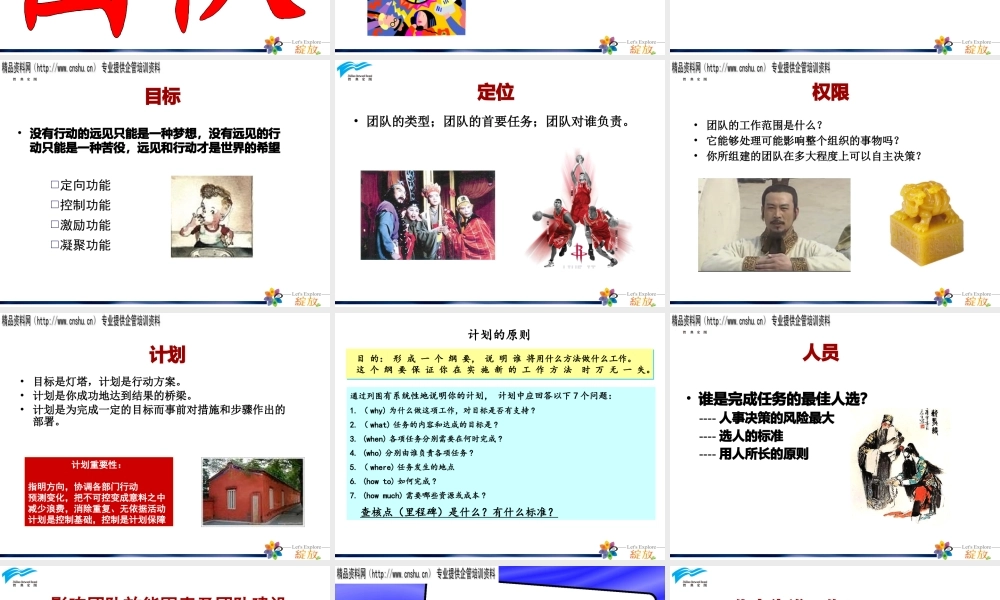This screenshot has width=1000, height=600.
Task: Click the (how much) question line
Action: [x=418, y=495]
